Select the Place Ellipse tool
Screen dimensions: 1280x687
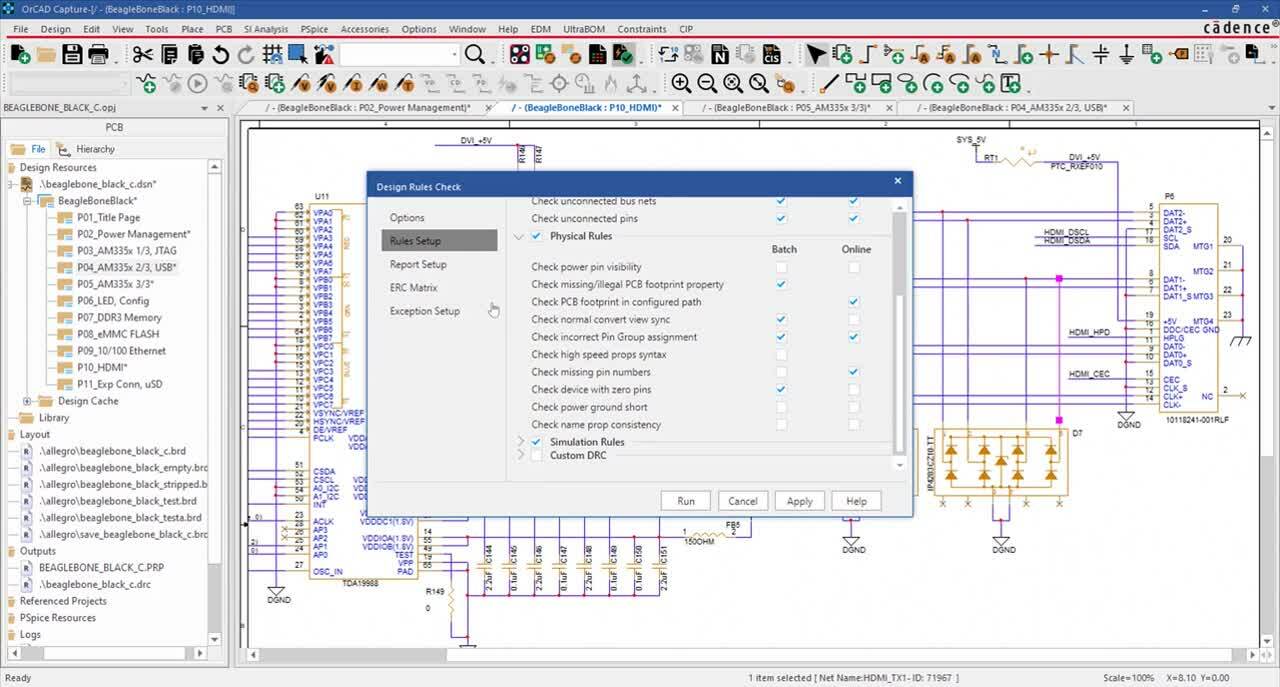(x=908, y=84)
